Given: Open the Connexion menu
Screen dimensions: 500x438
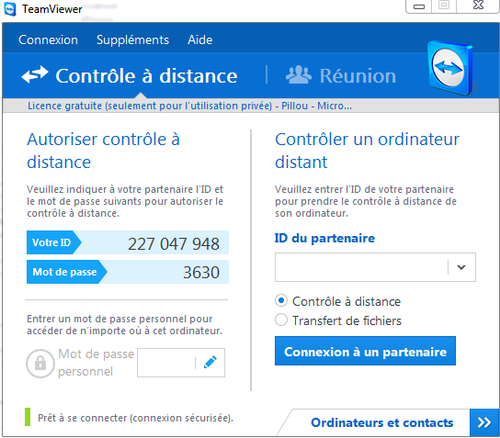Looking at the screenshot, I should [x=48, y=40].
